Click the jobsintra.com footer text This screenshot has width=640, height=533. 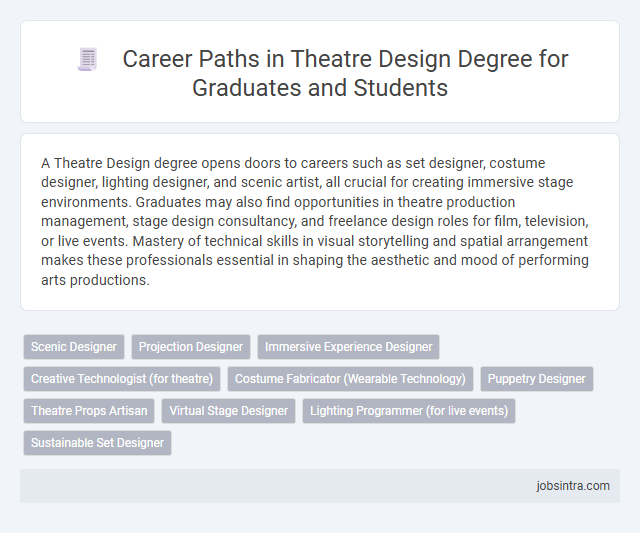click(573, 486)
